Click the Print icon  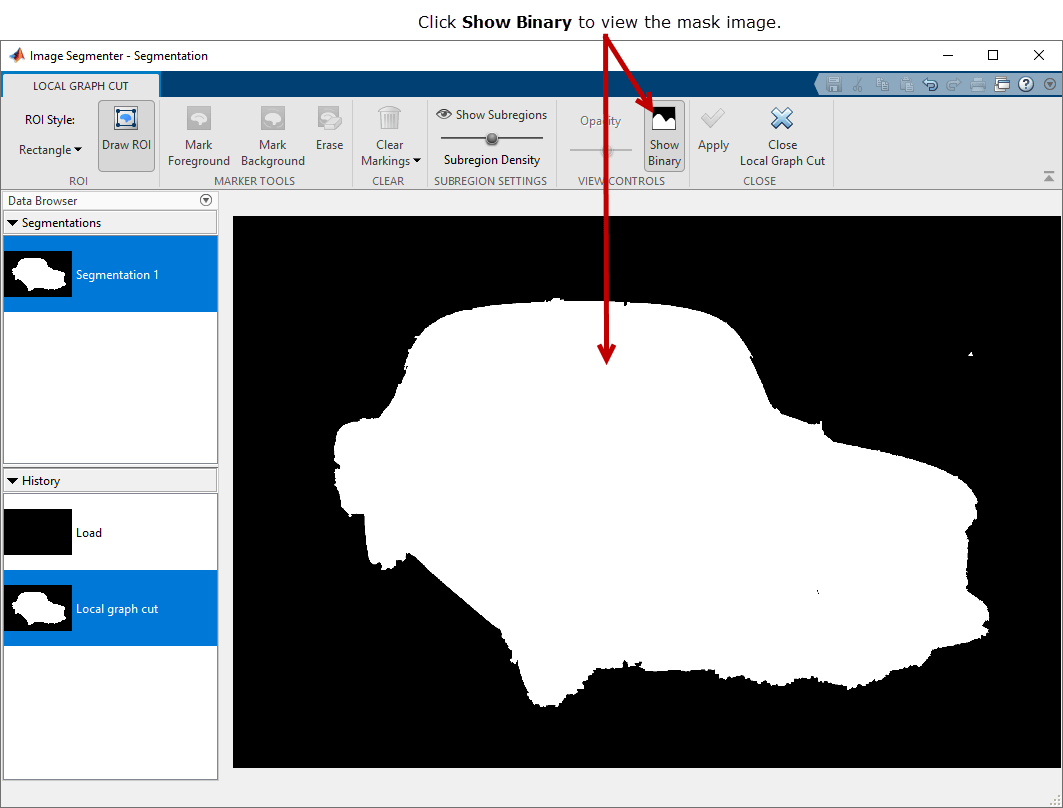point(978,85)
